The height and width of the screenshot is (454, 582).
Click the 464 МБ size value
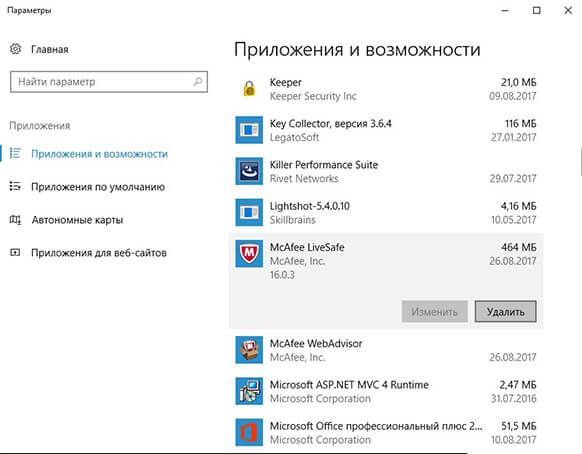519,247
